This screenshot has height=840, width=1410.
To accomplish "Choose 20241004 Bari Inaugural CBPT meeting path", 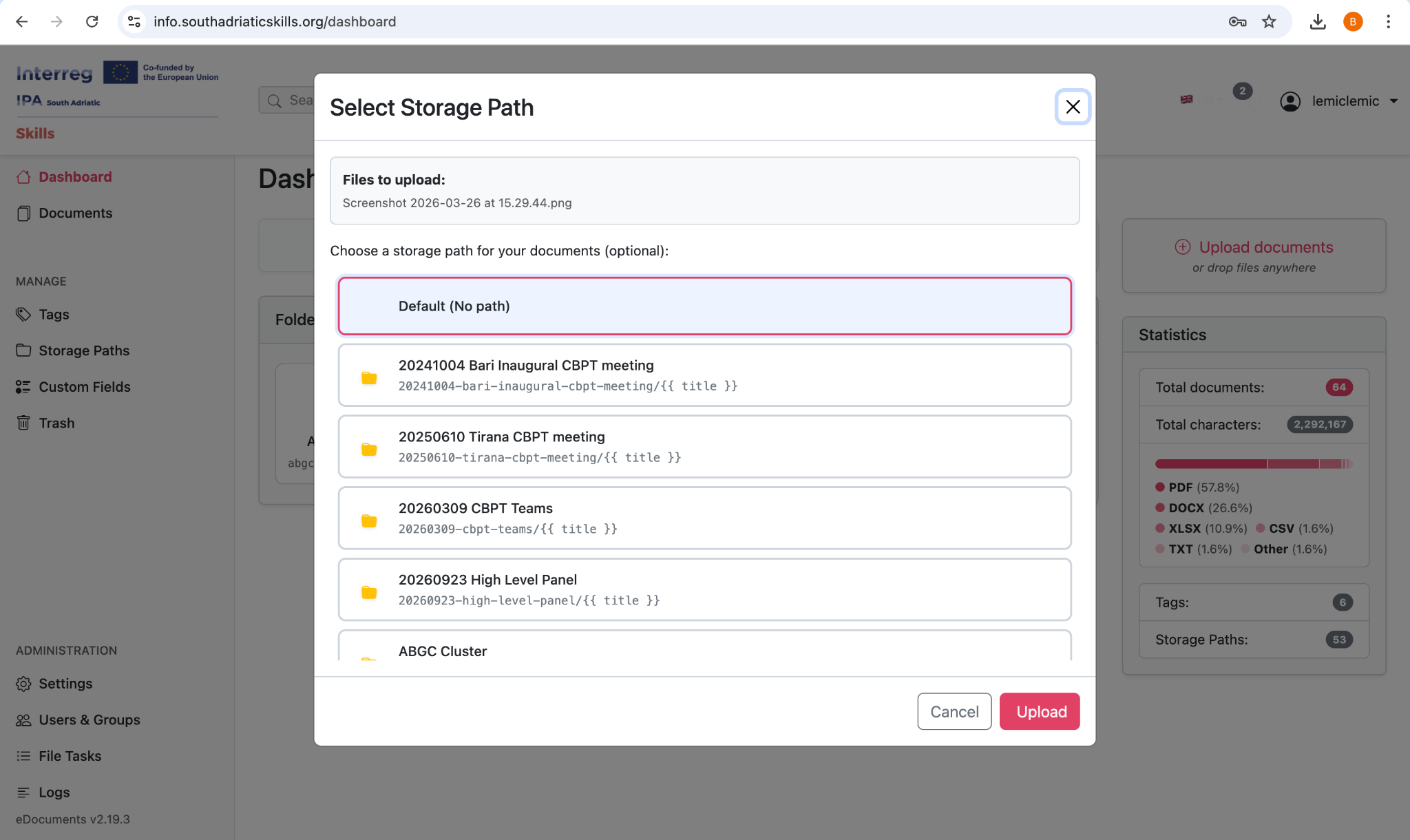I will tap(704, 375).
